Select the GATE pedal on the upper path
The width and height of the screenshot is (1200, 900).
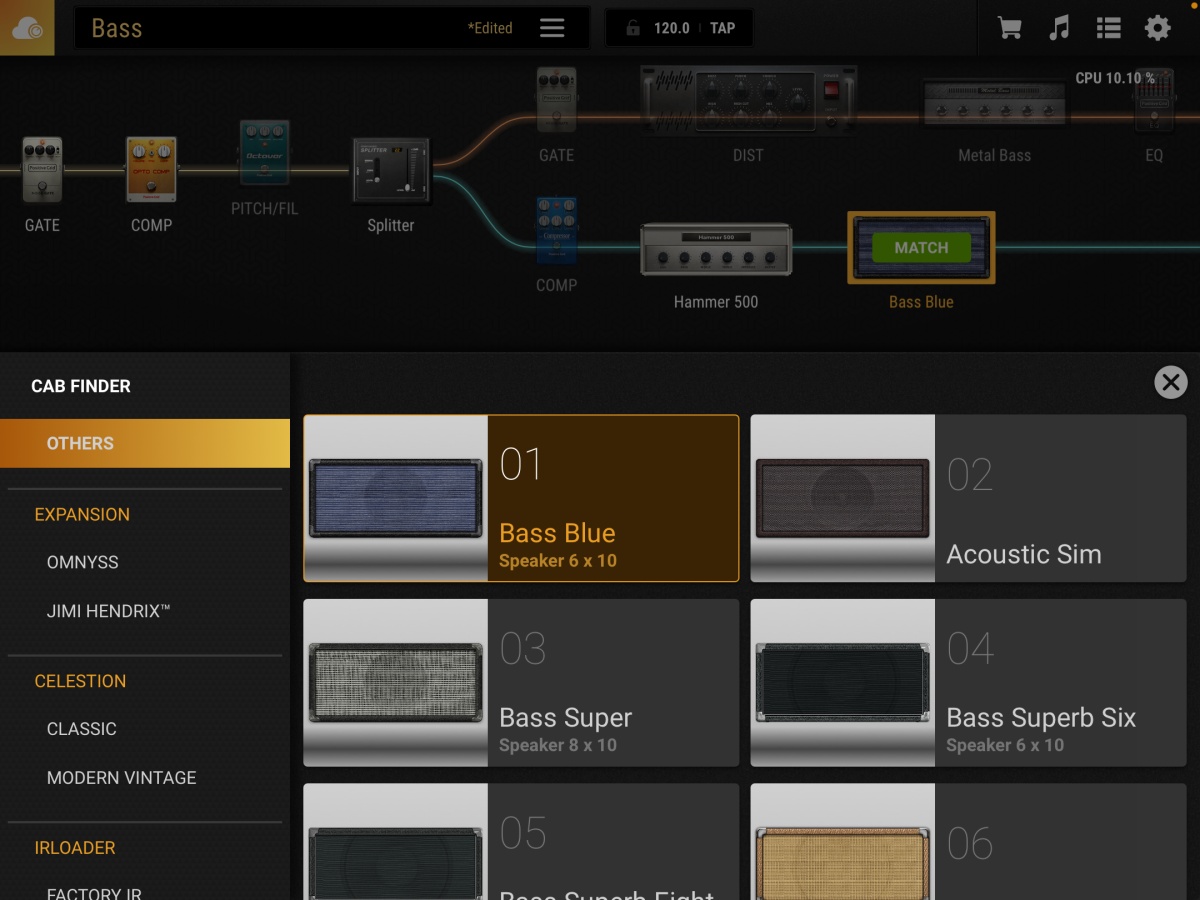click(556, 101)
